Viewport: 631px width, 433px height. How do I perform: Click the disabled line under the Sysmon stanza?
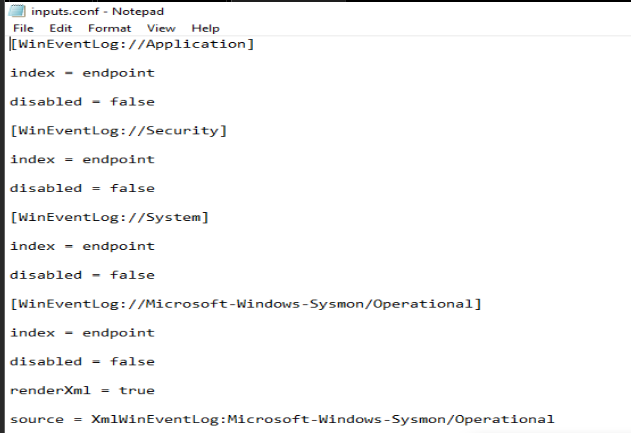pos(82,361)
